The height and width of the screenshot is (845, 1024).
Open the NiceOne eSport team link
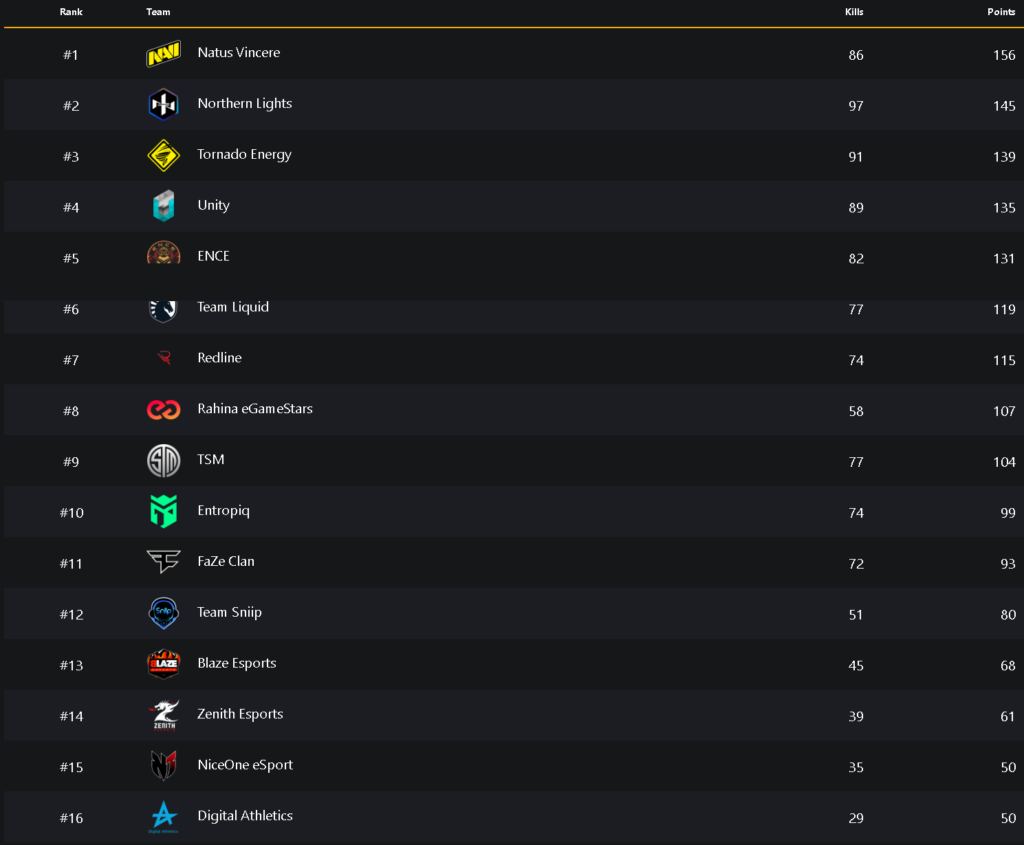(245, 765)
